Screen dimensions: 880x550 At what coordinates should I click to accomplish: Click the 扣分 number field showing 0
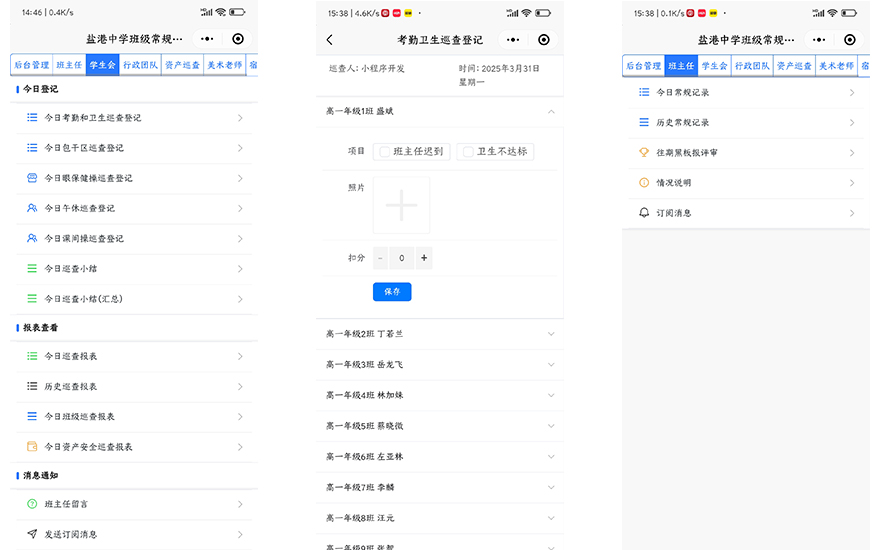tap(402, 258)
